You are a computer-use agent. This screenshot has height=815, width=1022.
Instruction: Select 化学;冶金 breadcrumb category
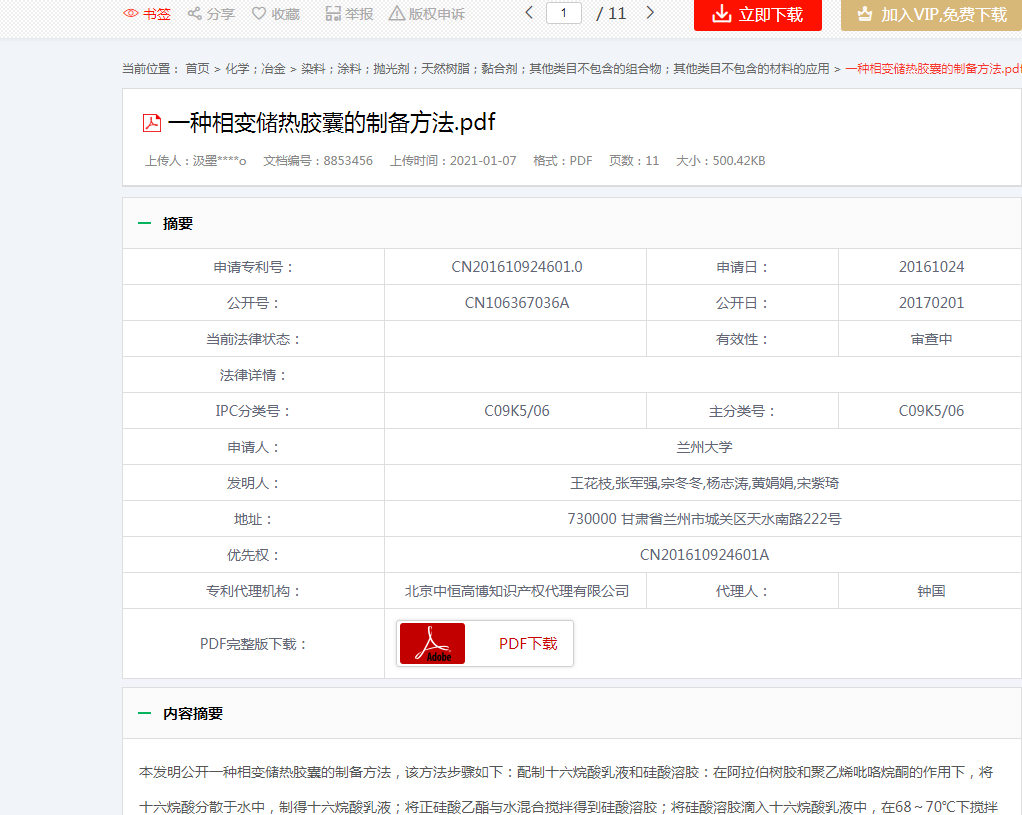255,69
